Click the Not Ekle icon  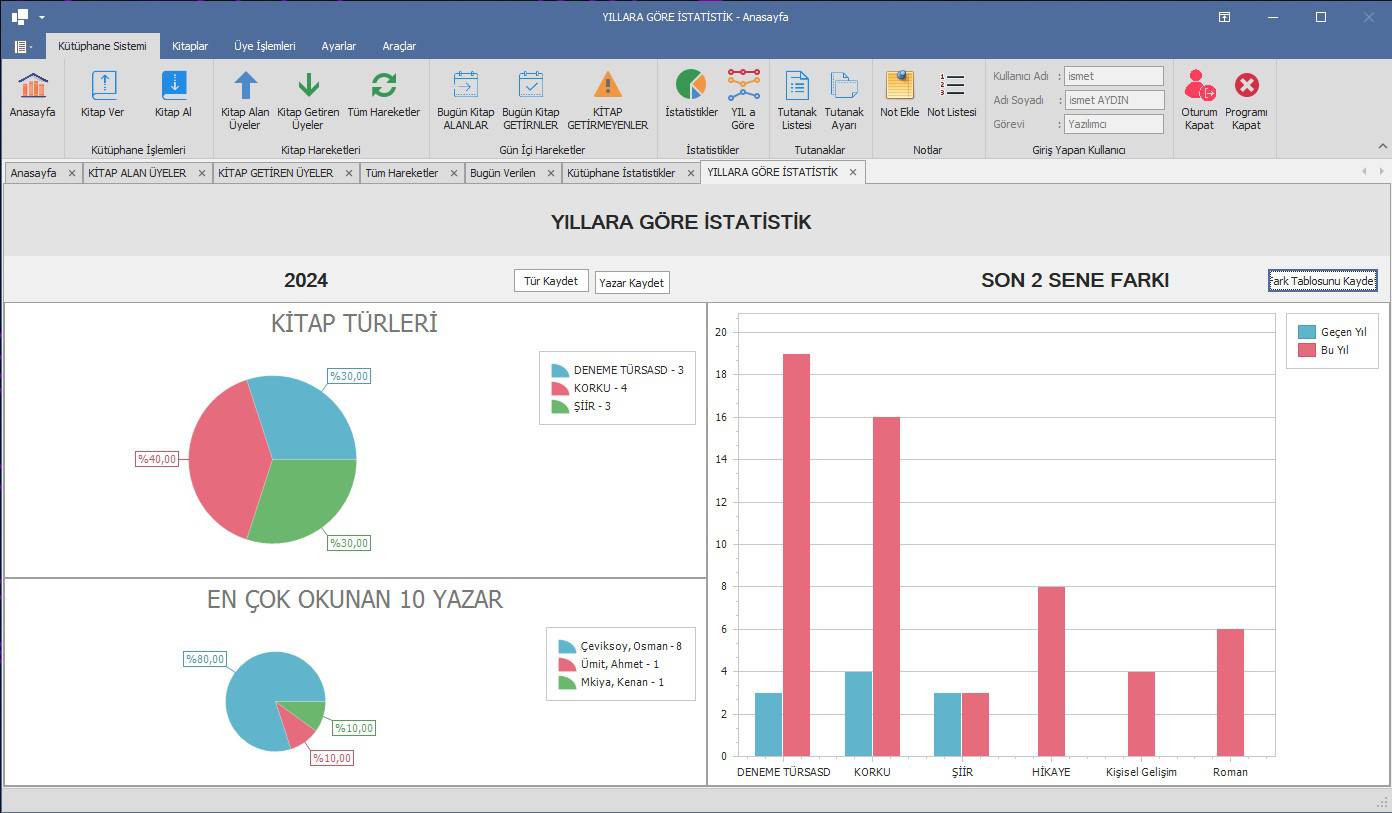pos(899,86)
